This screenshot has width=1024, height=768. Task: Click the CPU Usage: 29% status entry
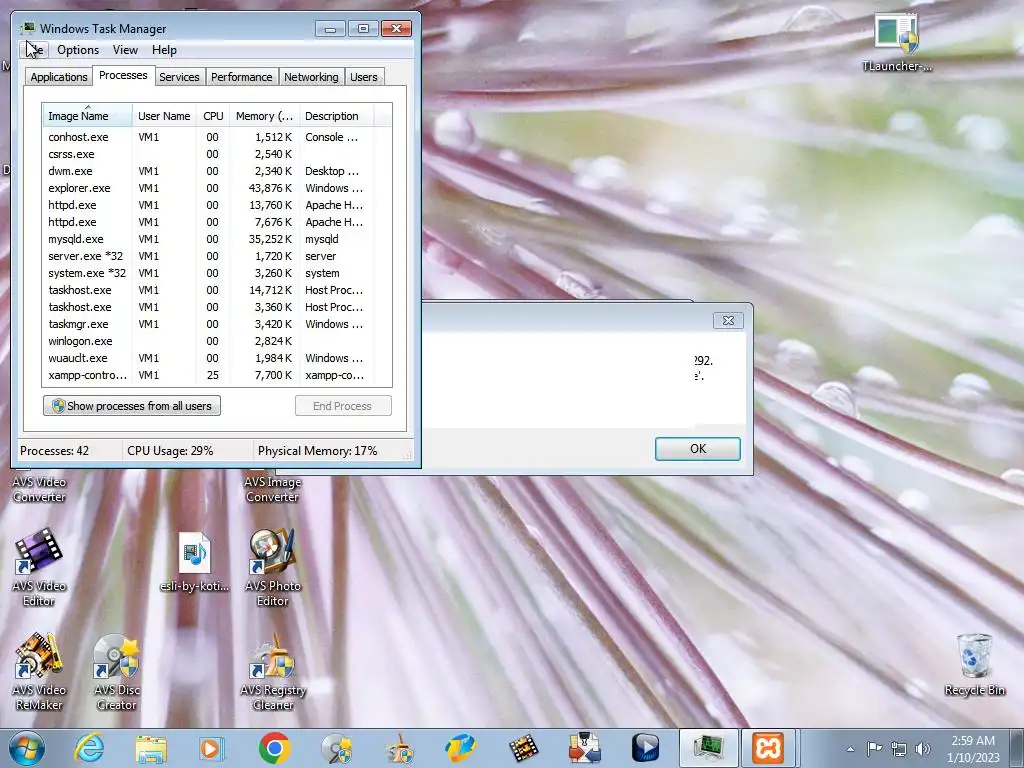tap(170, 451)
